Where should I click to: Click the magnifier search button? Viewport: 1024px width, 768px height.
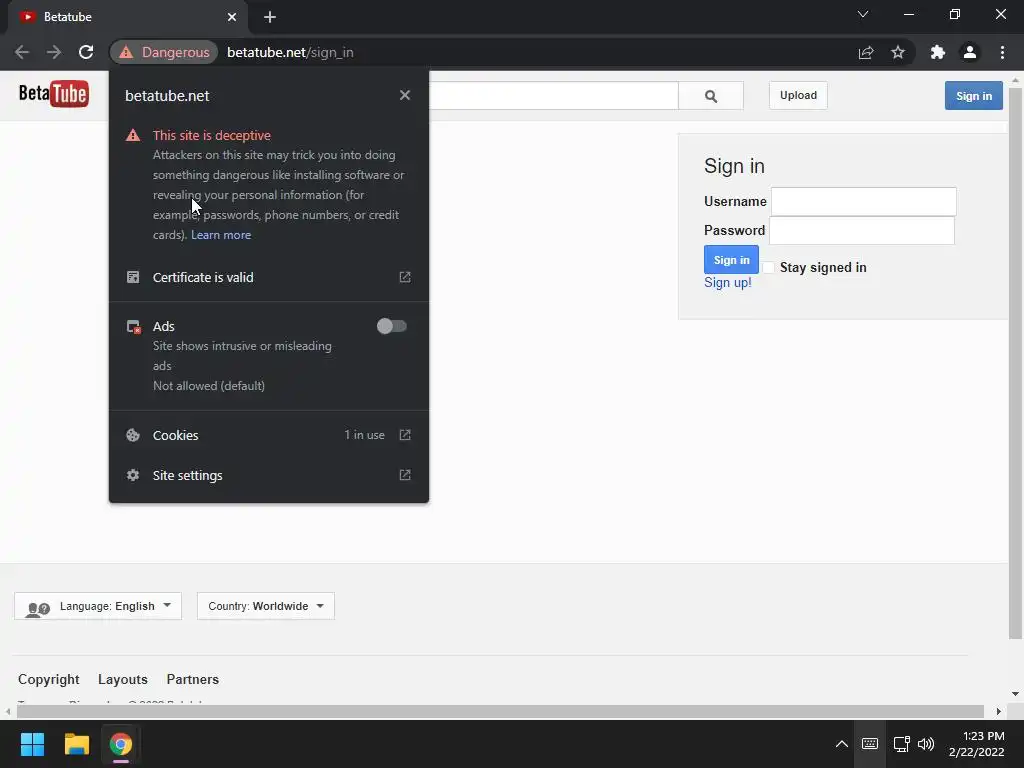(711, 96)
